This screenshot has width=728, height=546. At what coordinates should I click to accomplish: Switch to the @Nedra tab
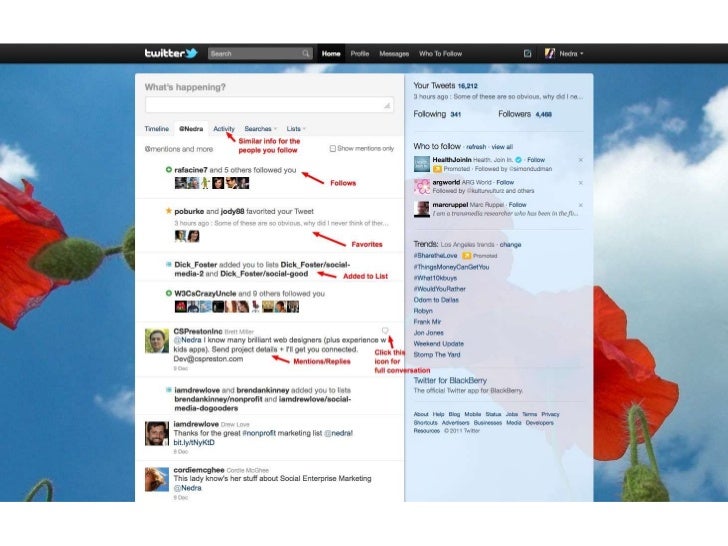pyautogui.click(x=191, y=129)
